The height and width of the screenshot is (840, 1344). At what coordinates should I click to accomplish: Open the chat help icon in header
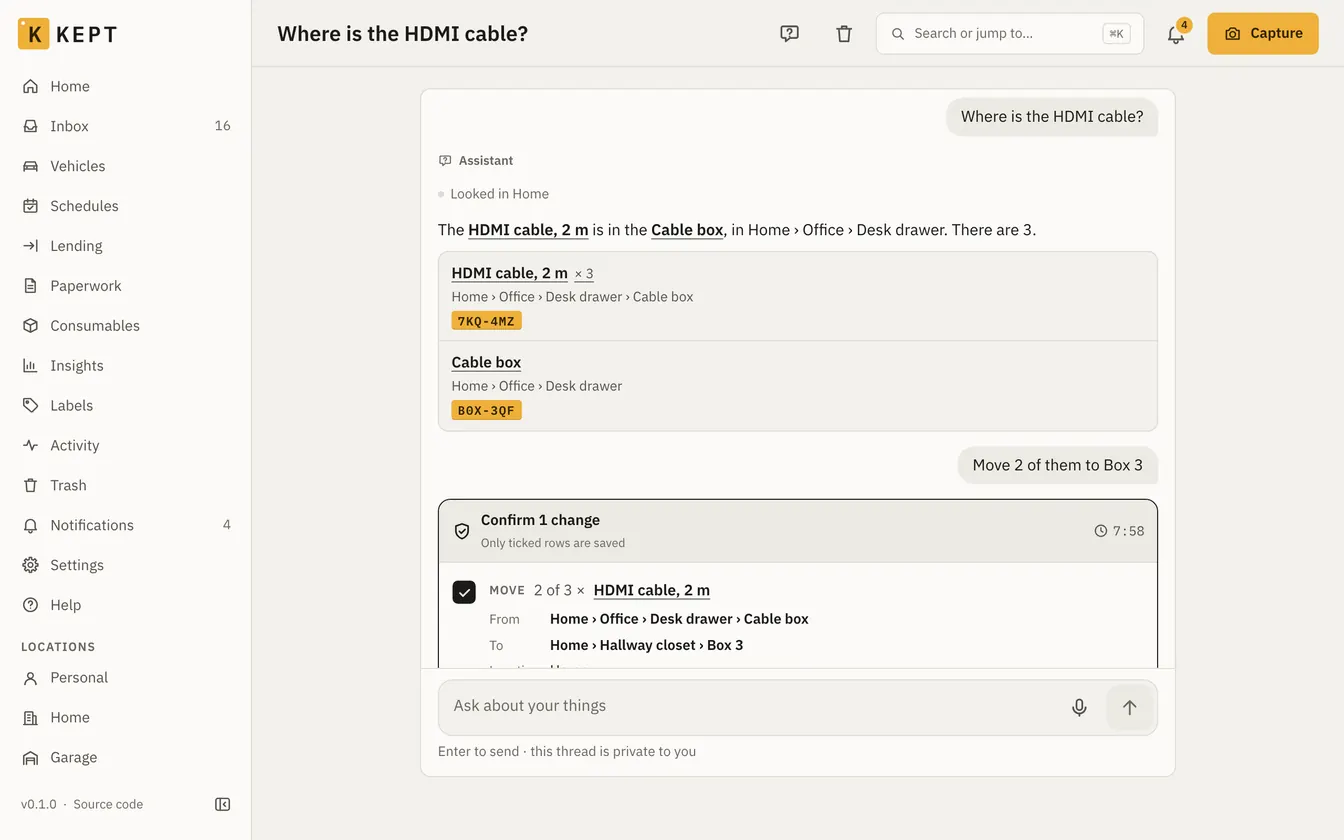click(789, 34)
